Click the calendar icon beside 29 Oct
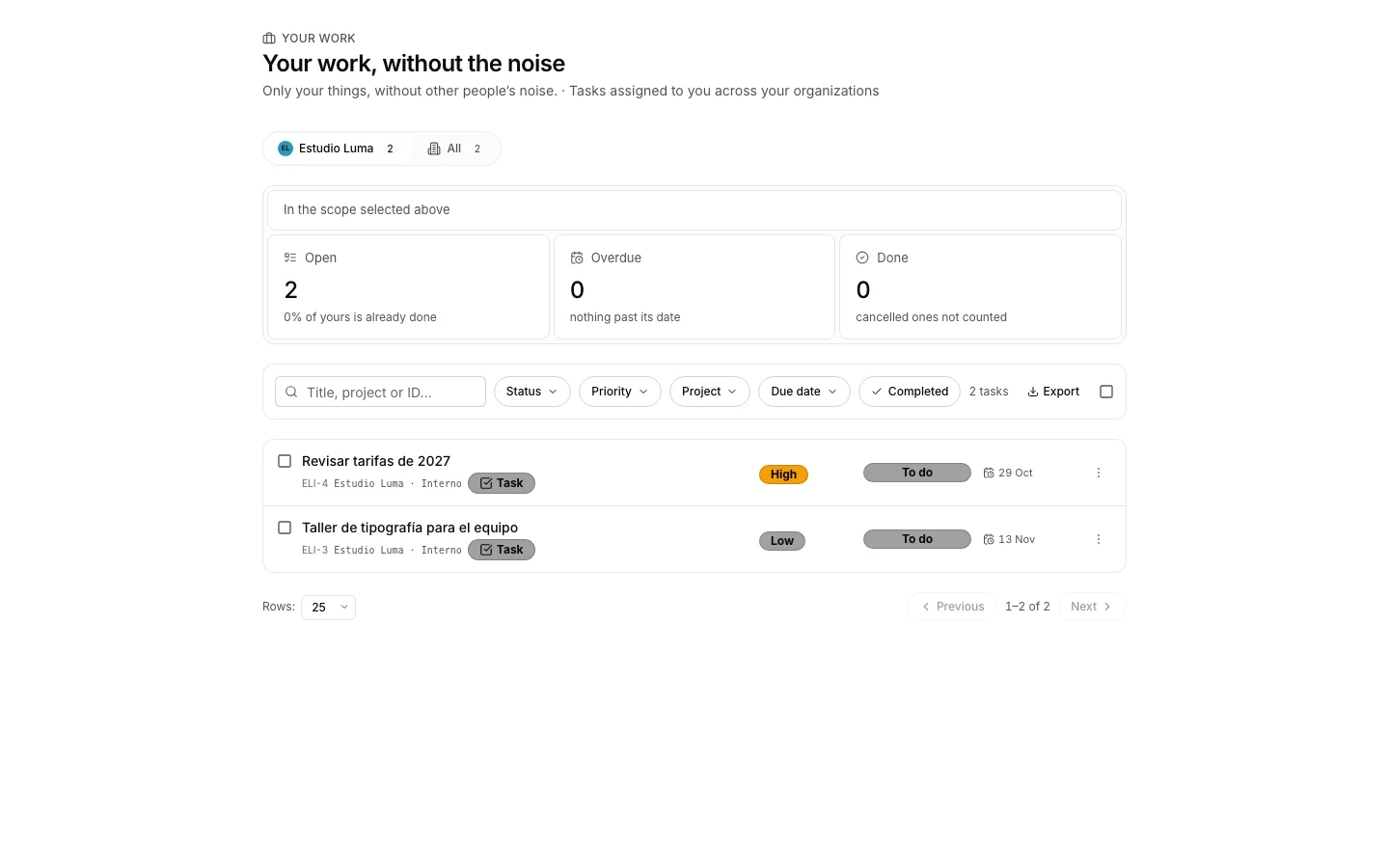 coord(989,473)
